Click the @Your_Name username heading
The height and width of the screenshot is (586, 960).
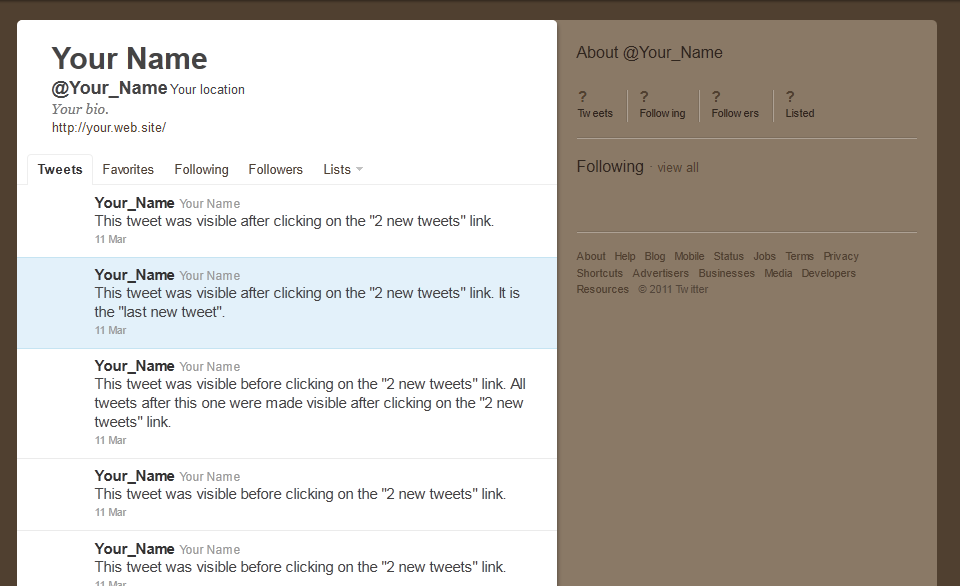pos(109,88)
